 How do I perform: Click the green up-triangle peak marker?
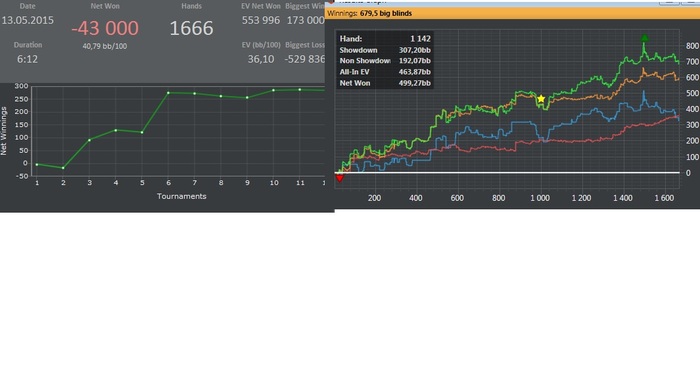(644, 38)
